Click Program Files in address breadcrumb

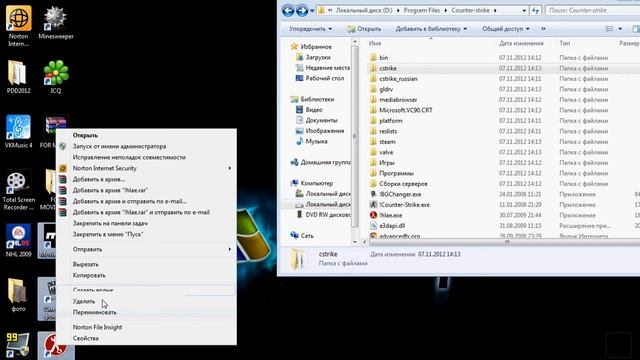(422, 11)
